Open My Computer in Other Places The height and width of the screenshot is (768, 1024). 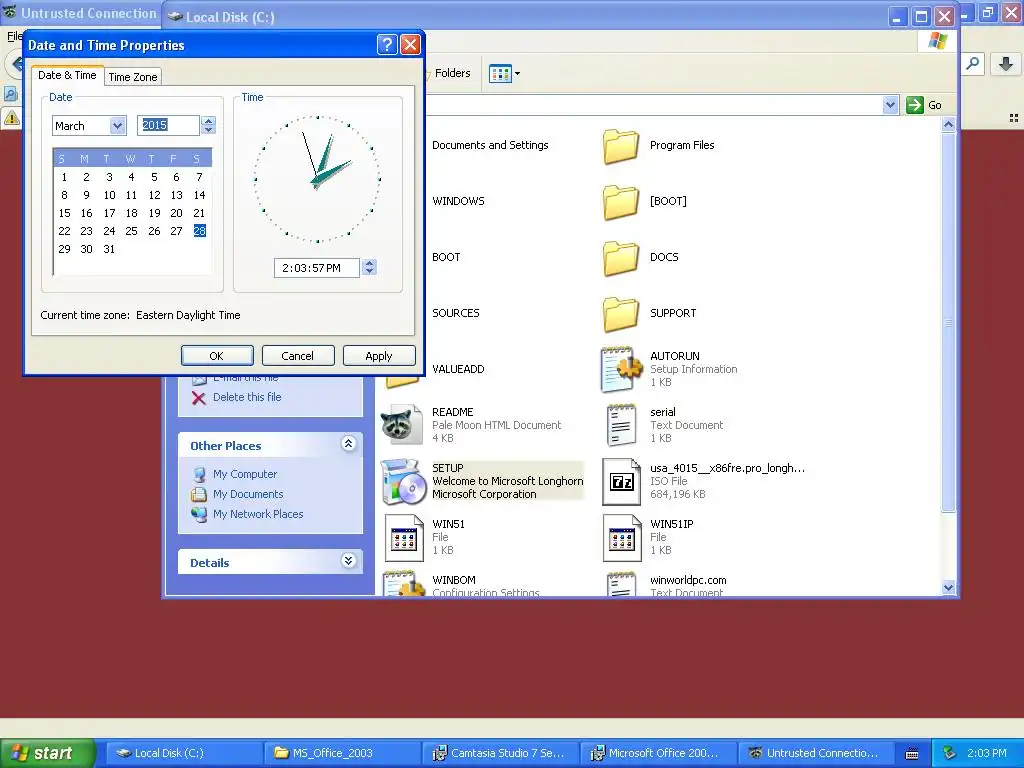(245, 474)
